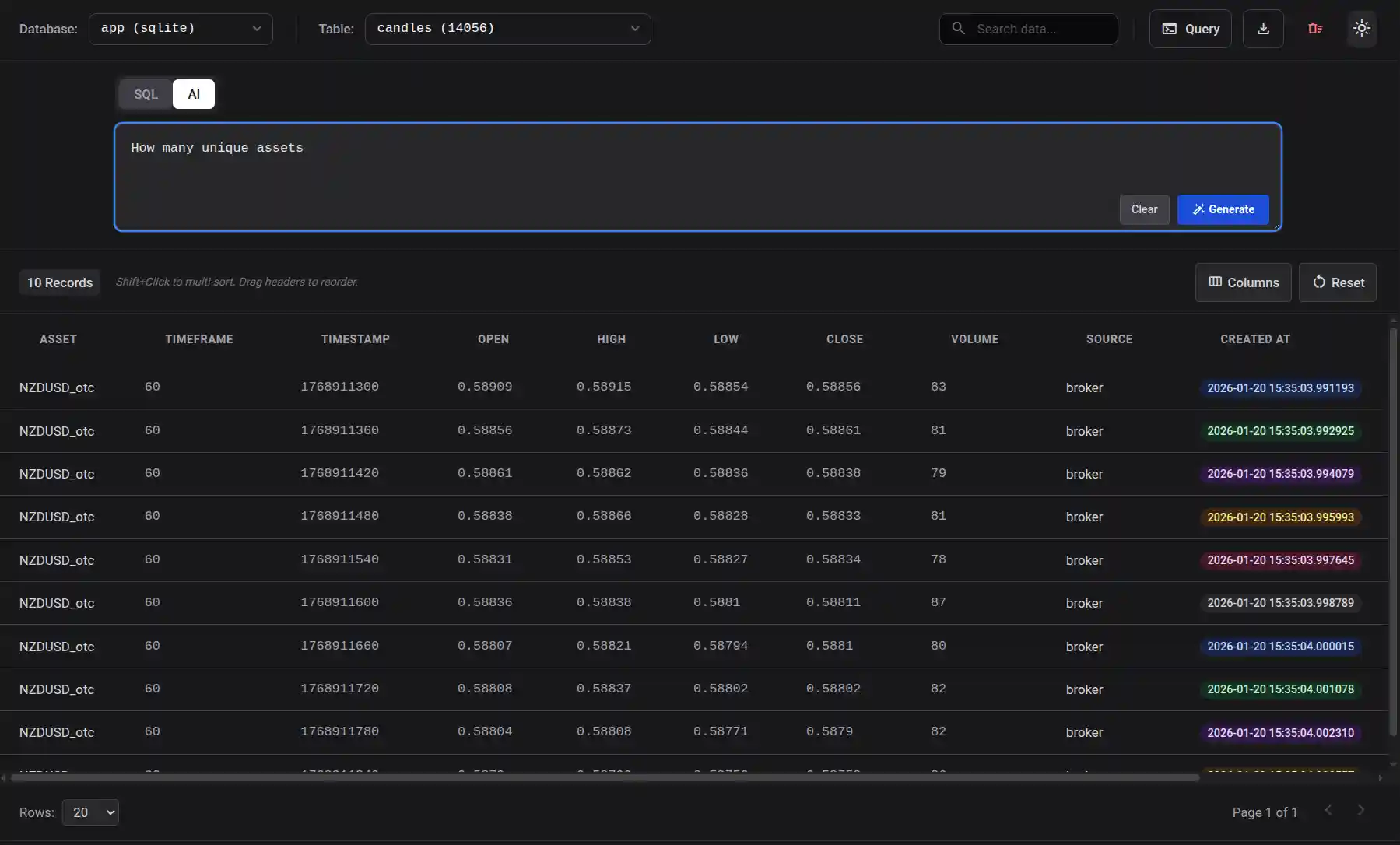1400x845 pixels.
Task: Toggle light/dark theme with the sun icon
Action: (1361, 29)
